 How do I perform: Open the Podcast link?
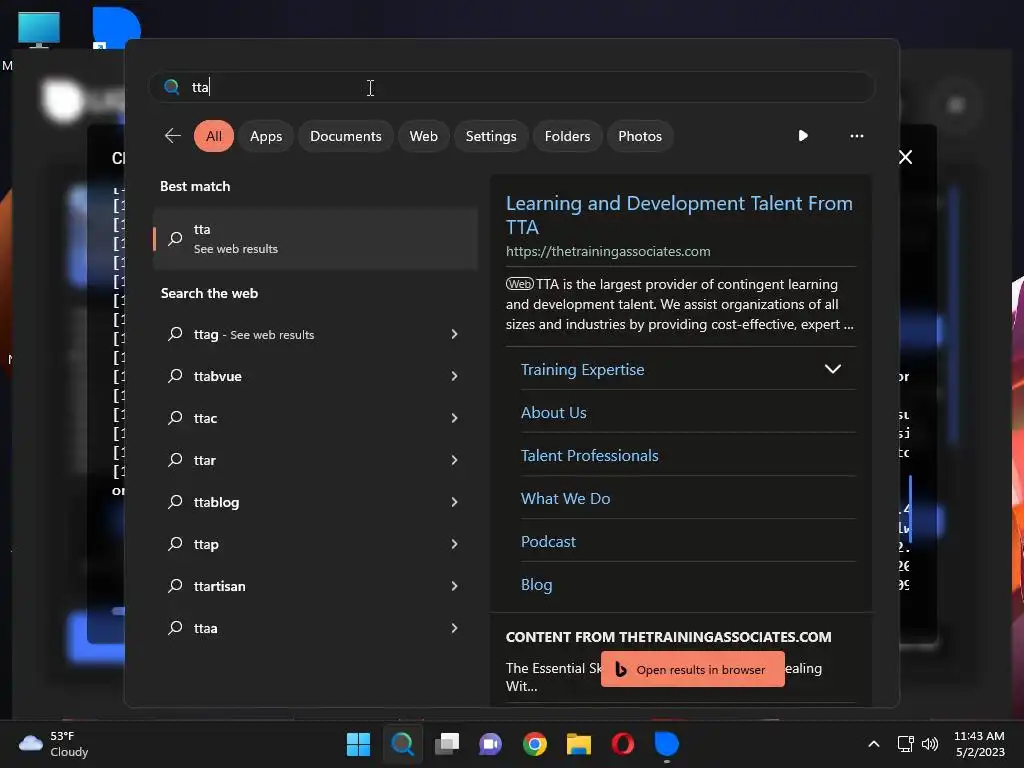[x=548, y=542]
